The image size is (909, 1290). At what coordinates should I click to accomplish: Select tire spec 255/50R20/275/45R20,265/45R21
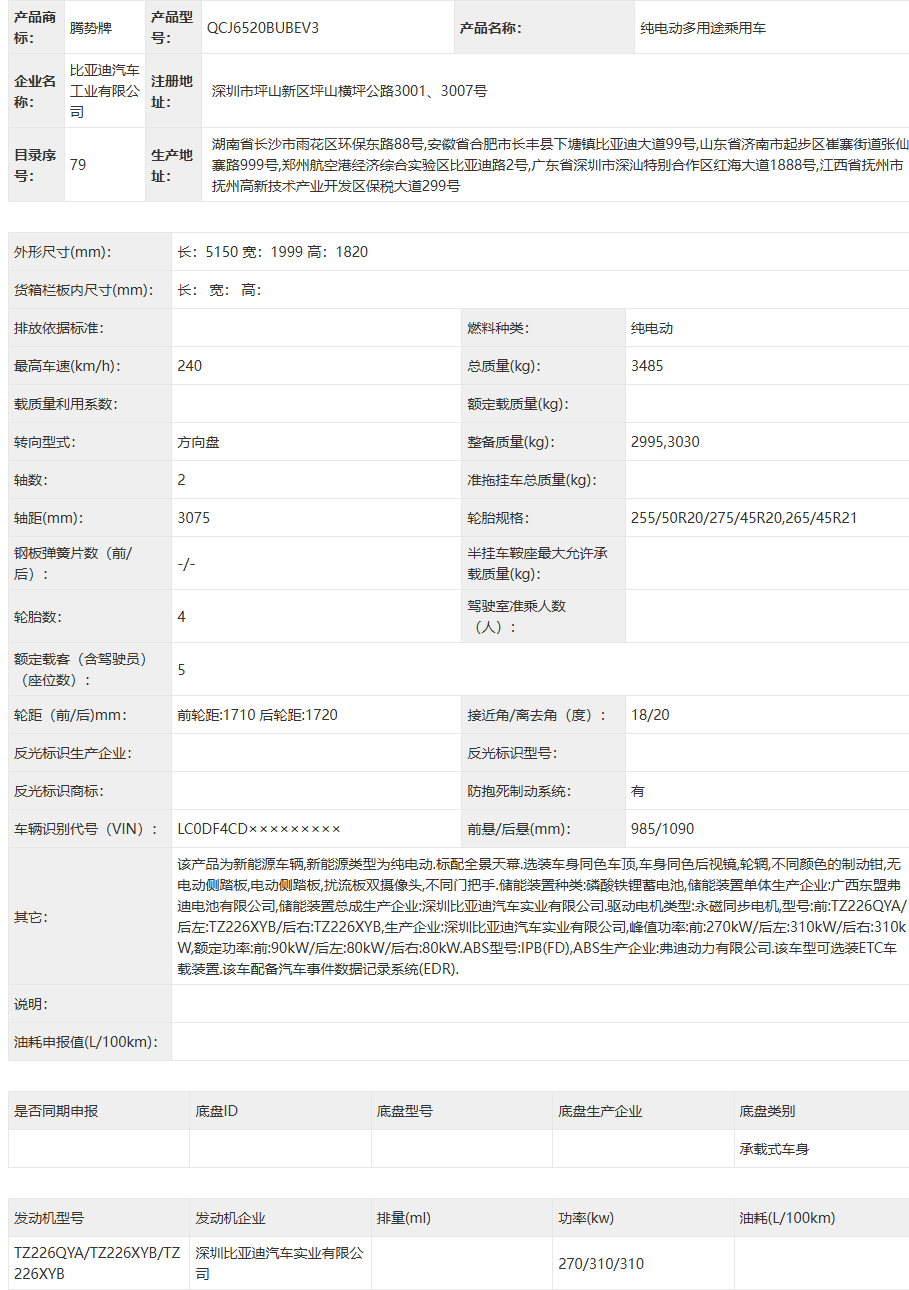744,518
